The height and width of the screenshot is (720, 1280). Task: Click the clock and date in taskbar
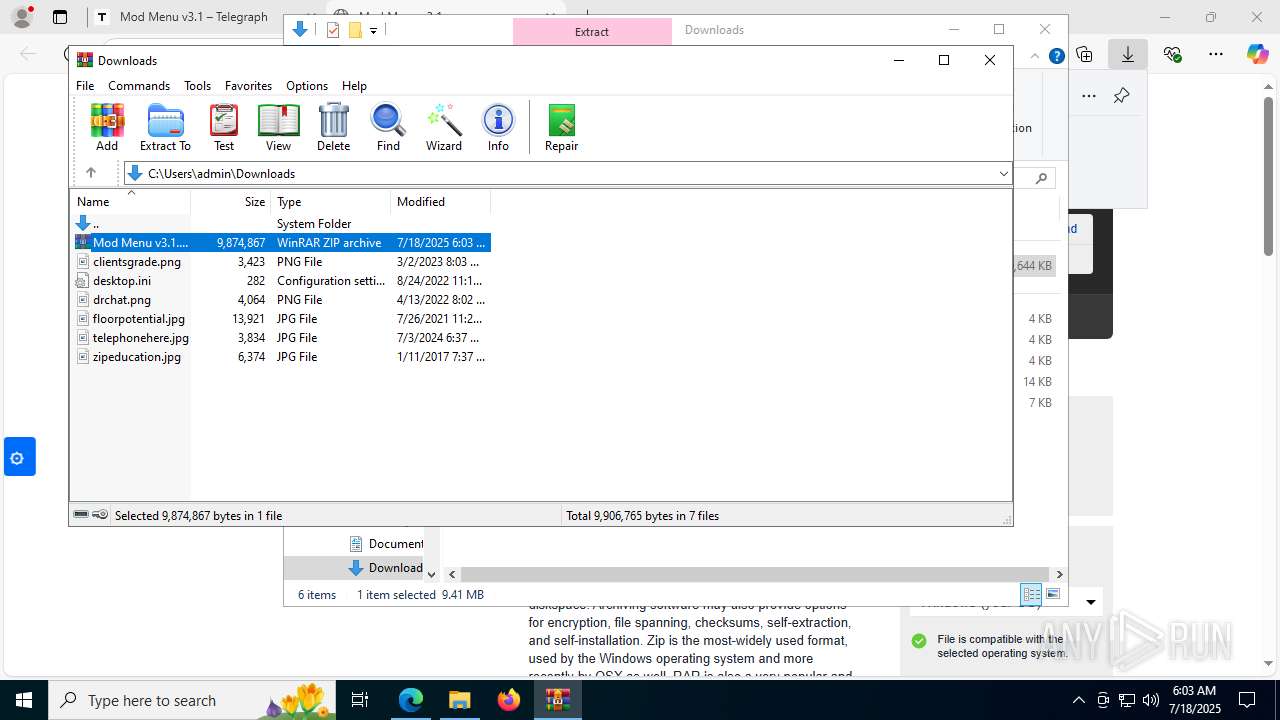(x=1194, y=700)
